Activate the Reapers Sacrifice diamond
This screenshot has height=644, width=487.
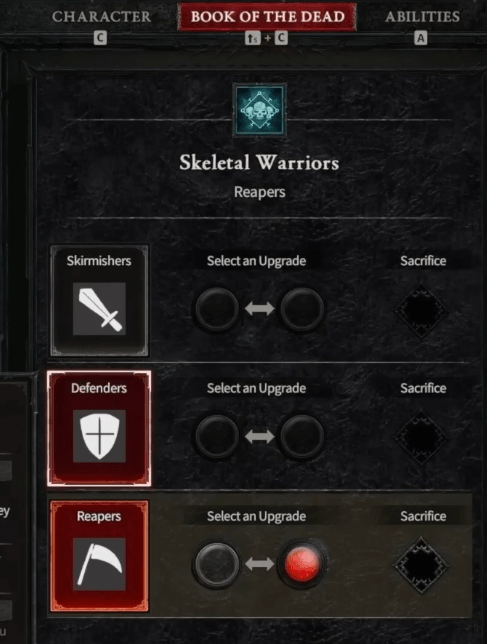pyautogui.click(x=422, y=565)
